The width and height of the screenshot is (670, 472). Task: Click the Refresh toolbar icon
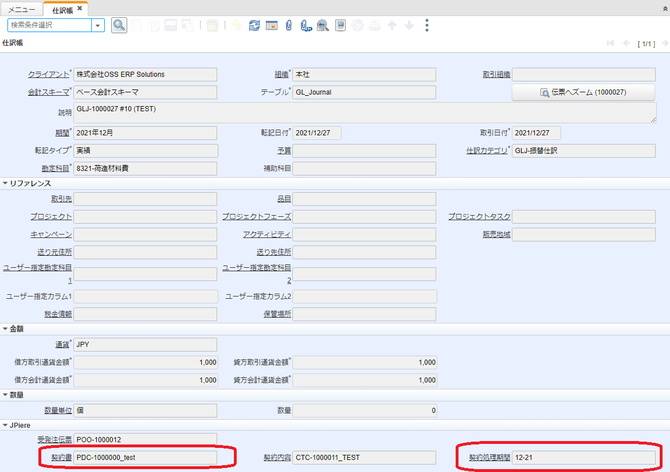[254, 26]
